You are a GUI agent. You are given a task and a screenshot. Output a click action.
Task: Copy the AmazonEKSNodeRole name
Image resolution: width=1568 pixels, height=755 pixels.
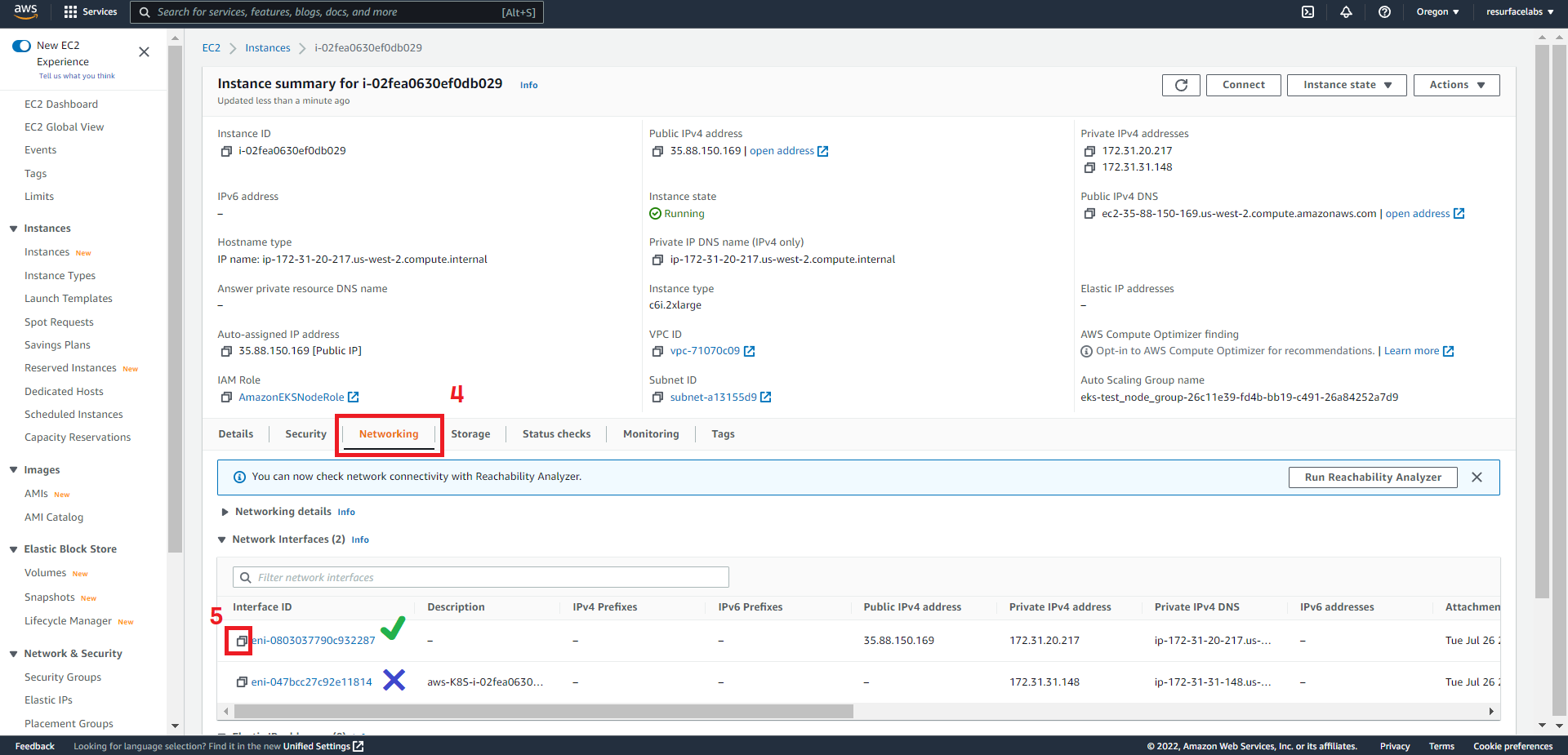226,397
